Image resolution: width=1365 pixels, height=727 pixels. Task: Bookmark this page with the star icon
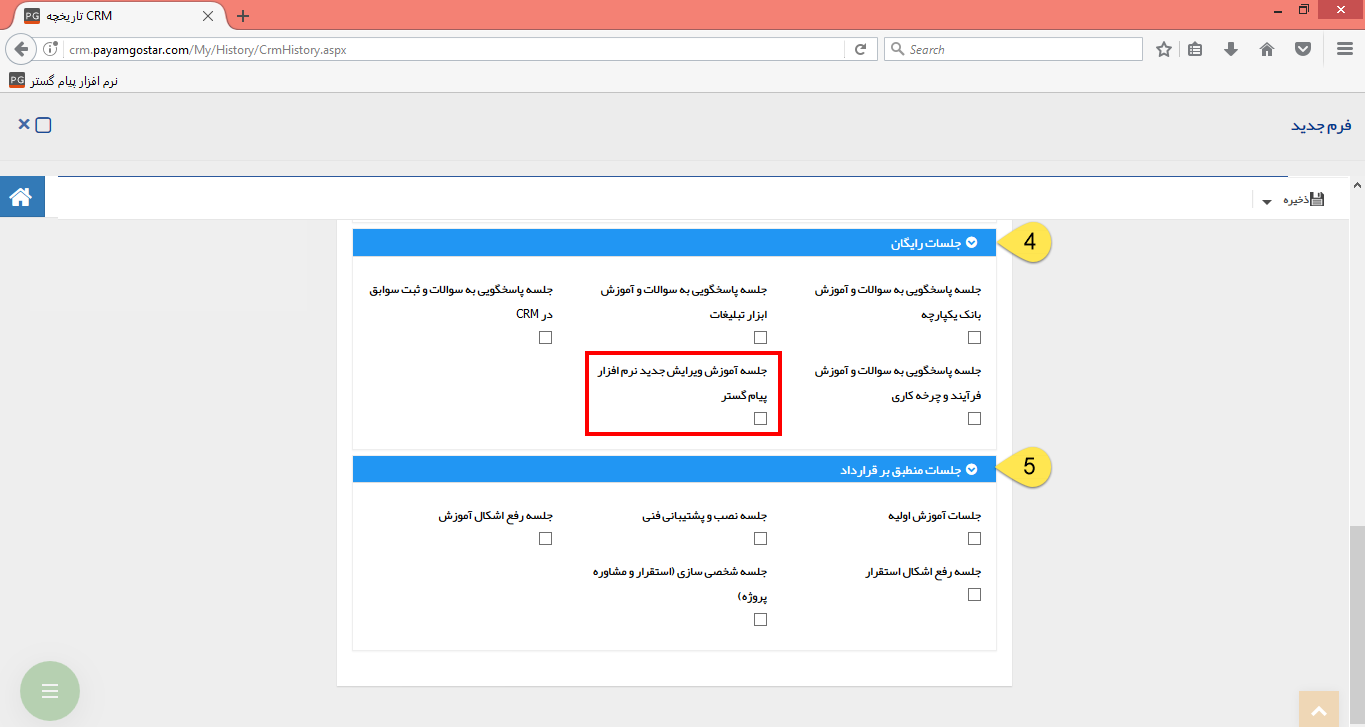tap(1164, 49)
